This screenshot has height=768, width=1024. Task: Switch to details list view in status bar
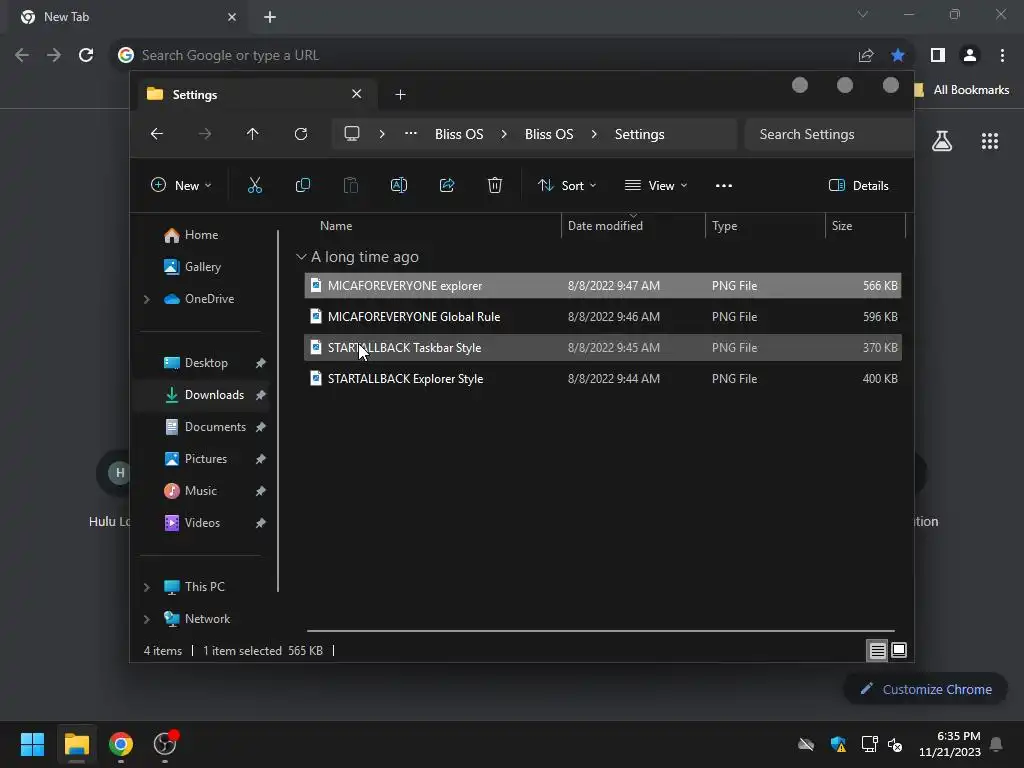click(x=877, y=650)
